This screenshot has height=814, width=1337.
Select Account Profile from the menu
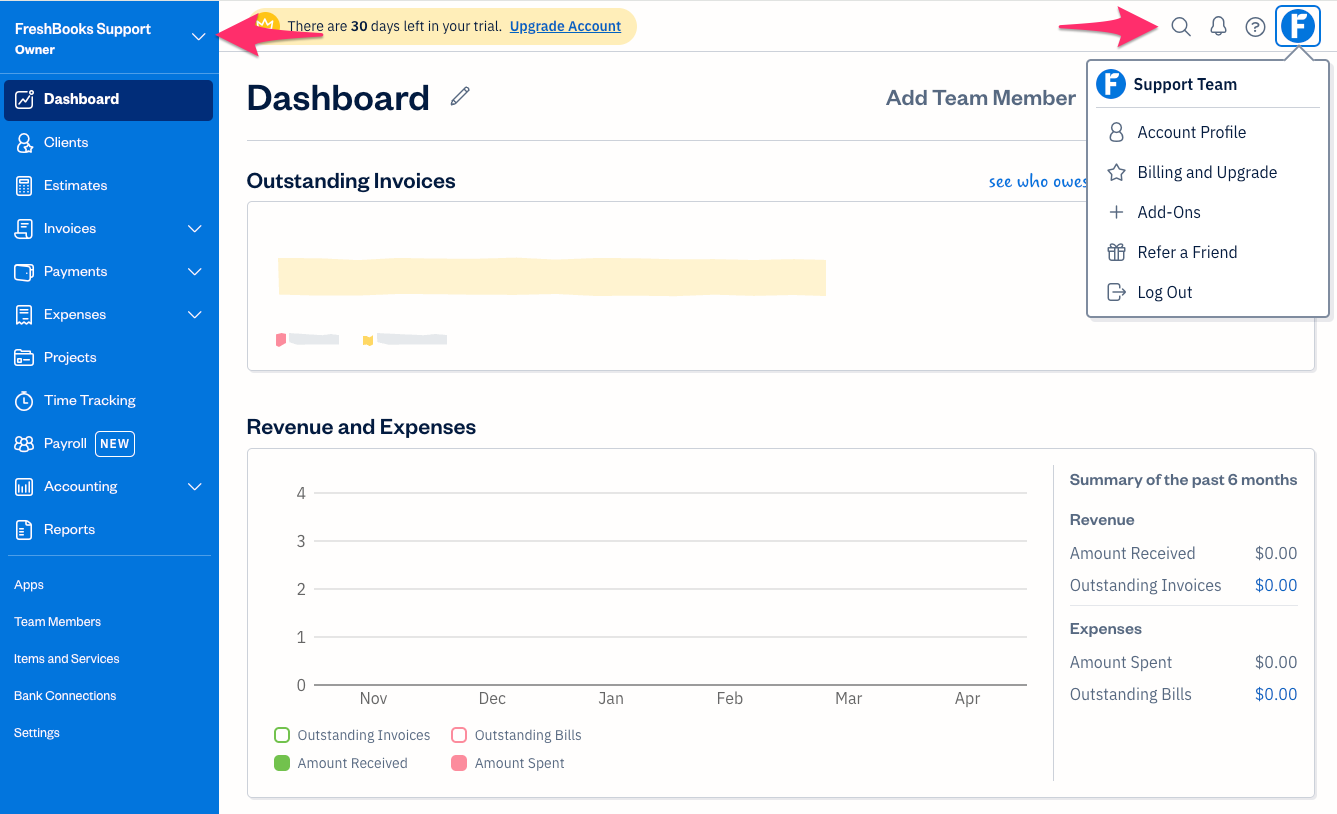pos(1191,132)
